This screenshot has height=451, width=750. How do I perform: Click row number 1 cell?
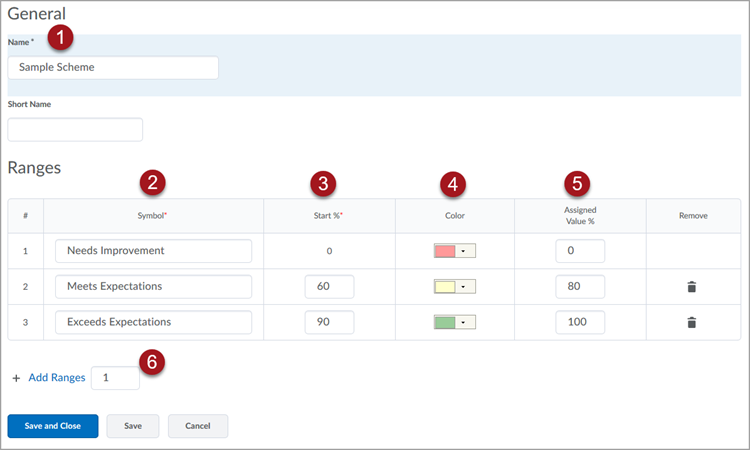coord(25,251)
